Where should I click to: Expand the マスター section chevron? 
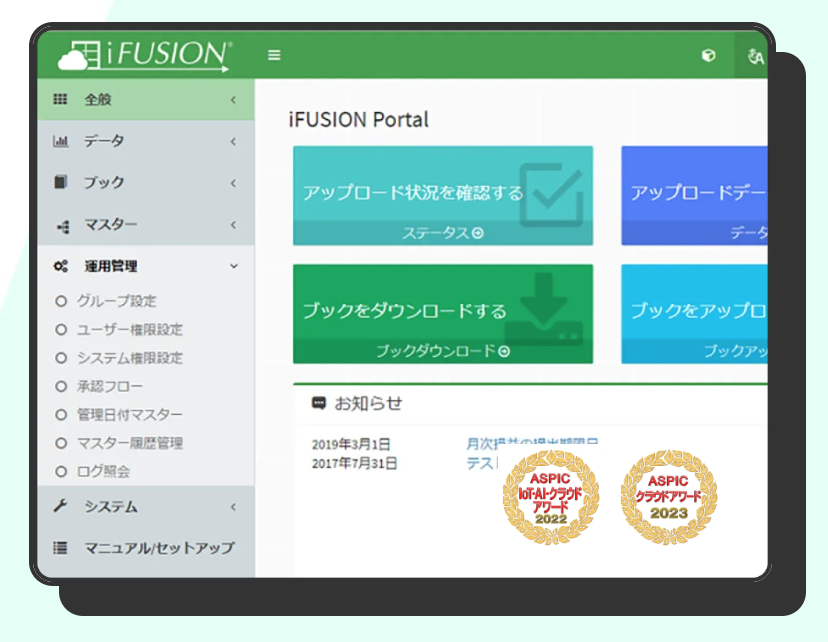click(x=233, y=225)
